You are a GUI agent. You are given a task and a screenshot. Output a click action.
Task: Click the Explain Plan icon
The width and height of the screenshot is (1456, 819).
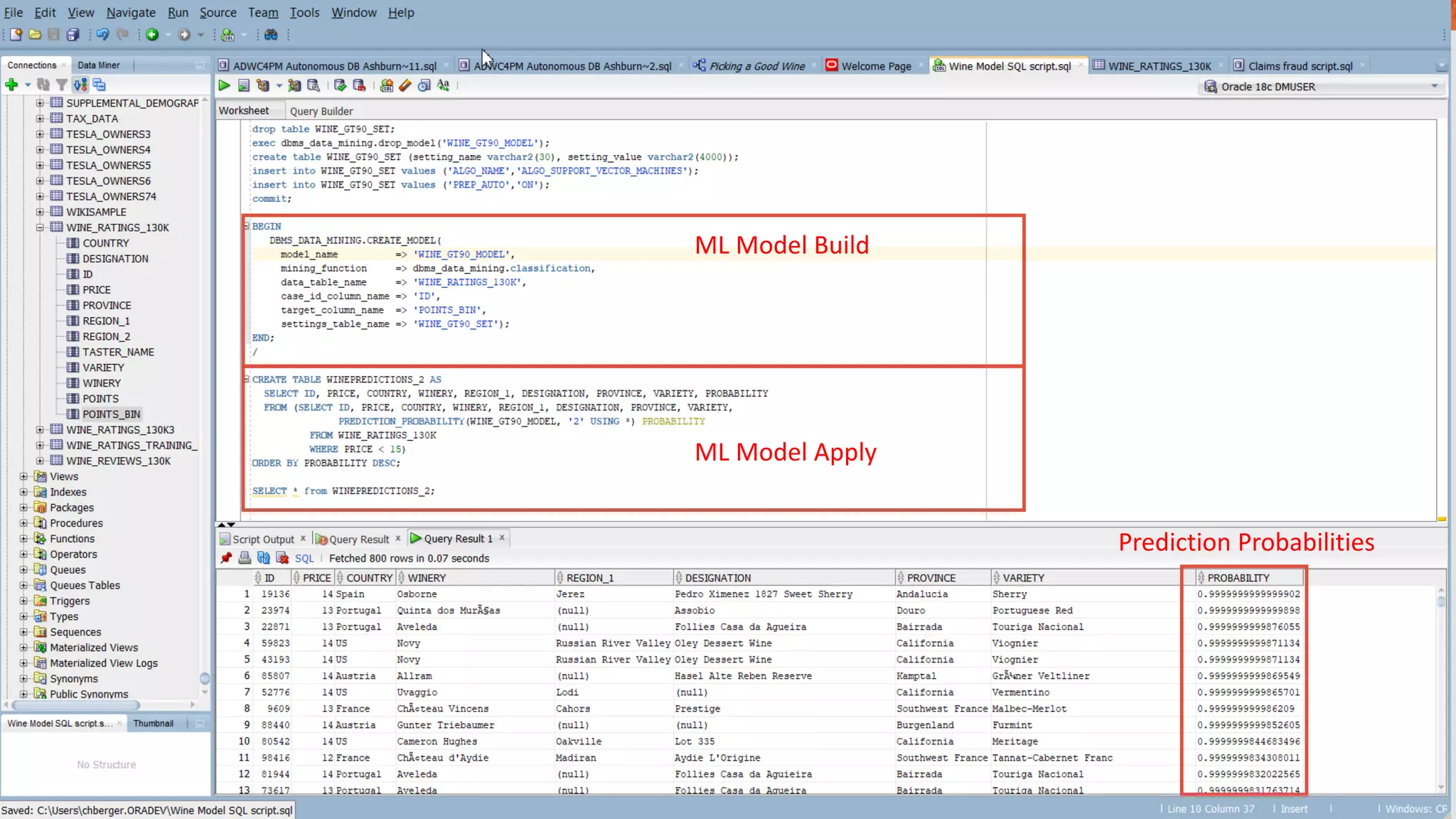[263, 85]
